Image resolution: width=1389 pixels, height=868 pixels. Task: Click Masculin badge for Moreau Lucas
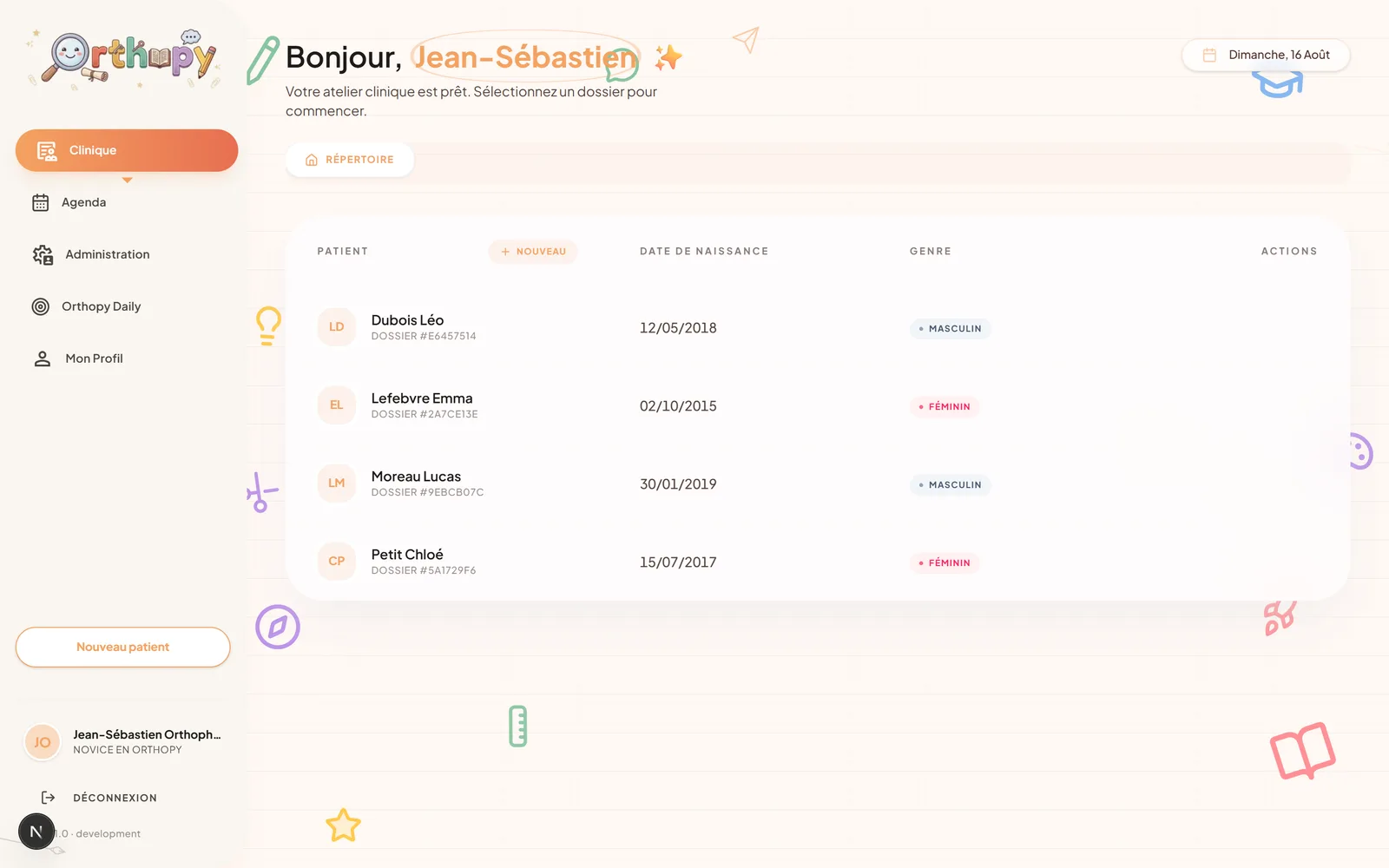click(x=951, y=485)
